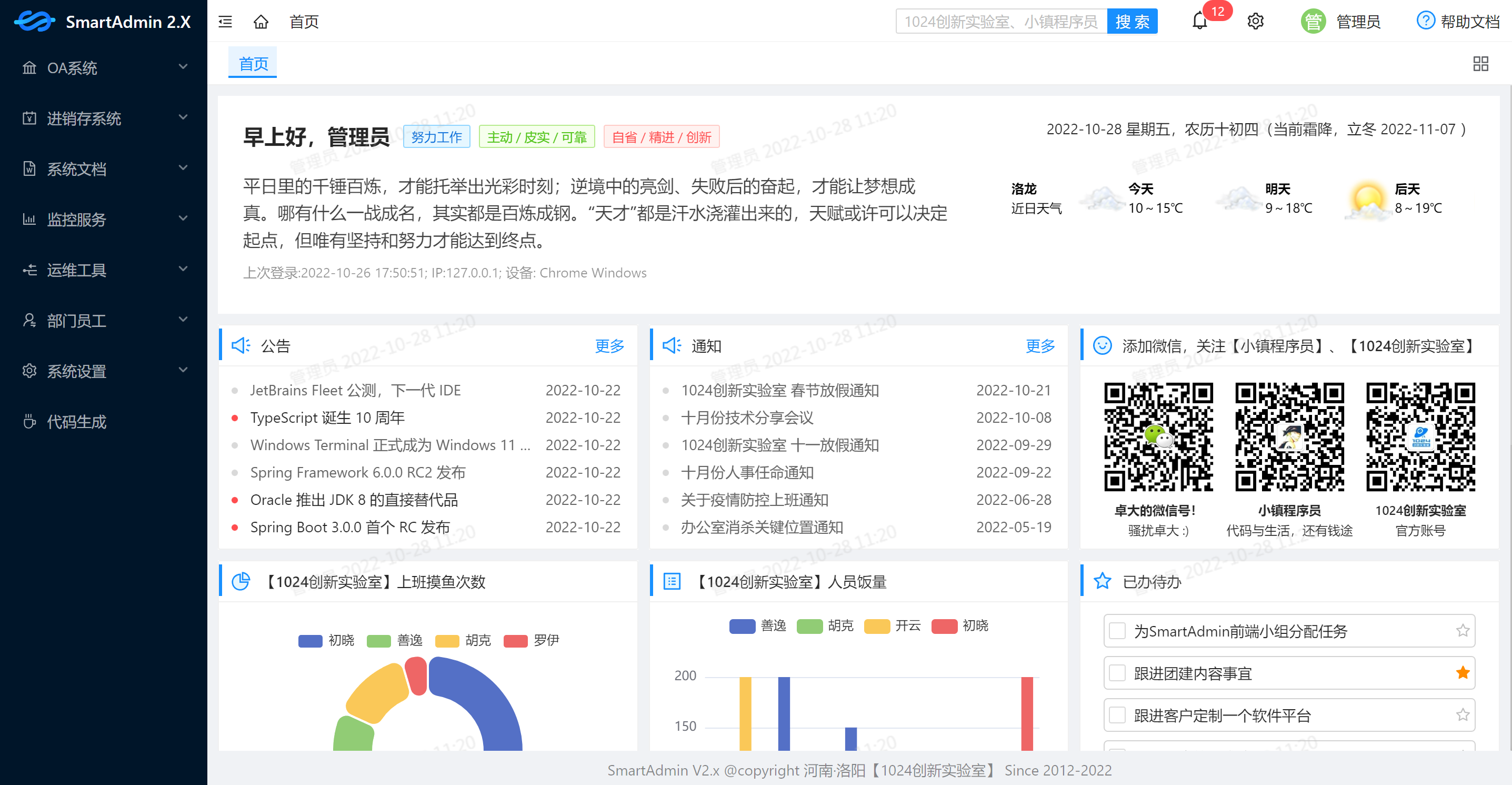Click the home icon in the header

[261, 22]
